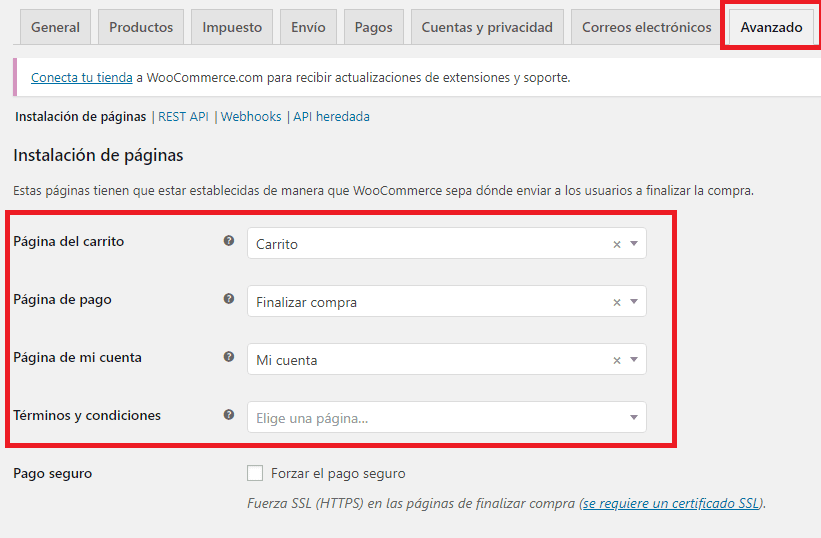The height and width of the screenshot is (538, 821).
Task: Follow the Conecta tu tienda link
Action: (82, 77)
